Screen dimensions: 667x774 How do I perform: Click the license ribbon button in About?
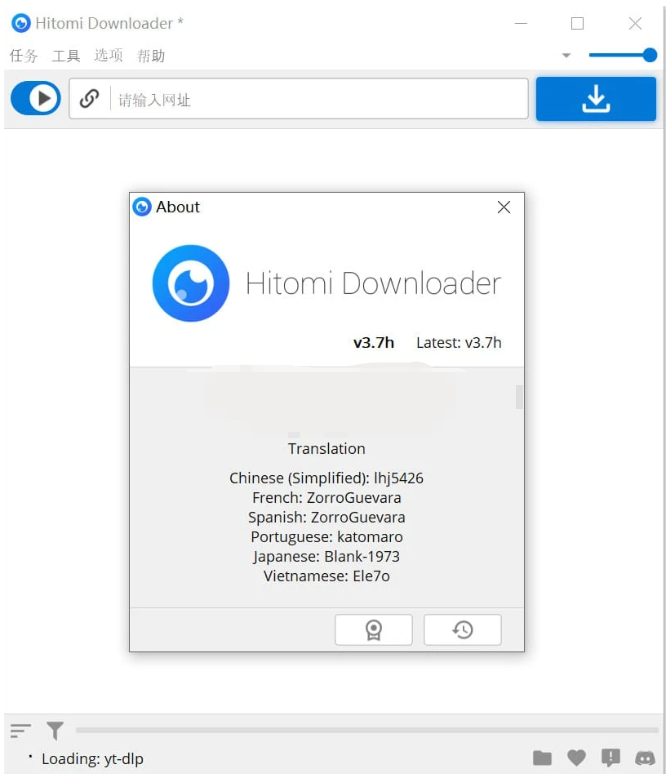pos(373,630)
